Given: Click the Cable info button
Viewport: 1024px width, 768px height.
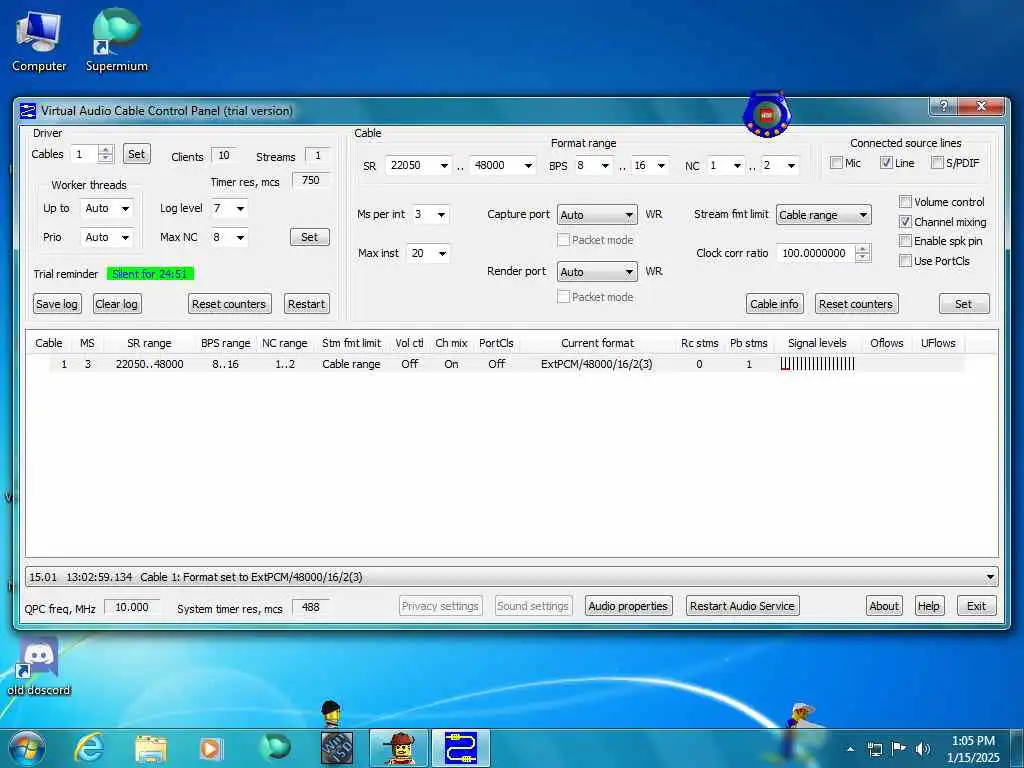Looking at the screenshot, I should point(775,304).
